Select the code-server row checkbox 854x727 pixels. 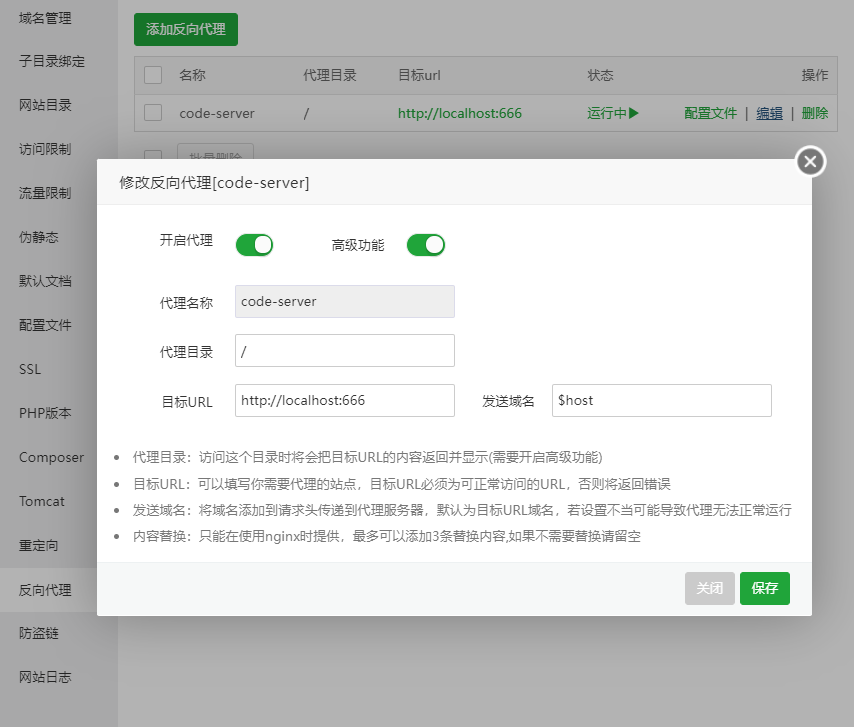(x=153, y=113)
